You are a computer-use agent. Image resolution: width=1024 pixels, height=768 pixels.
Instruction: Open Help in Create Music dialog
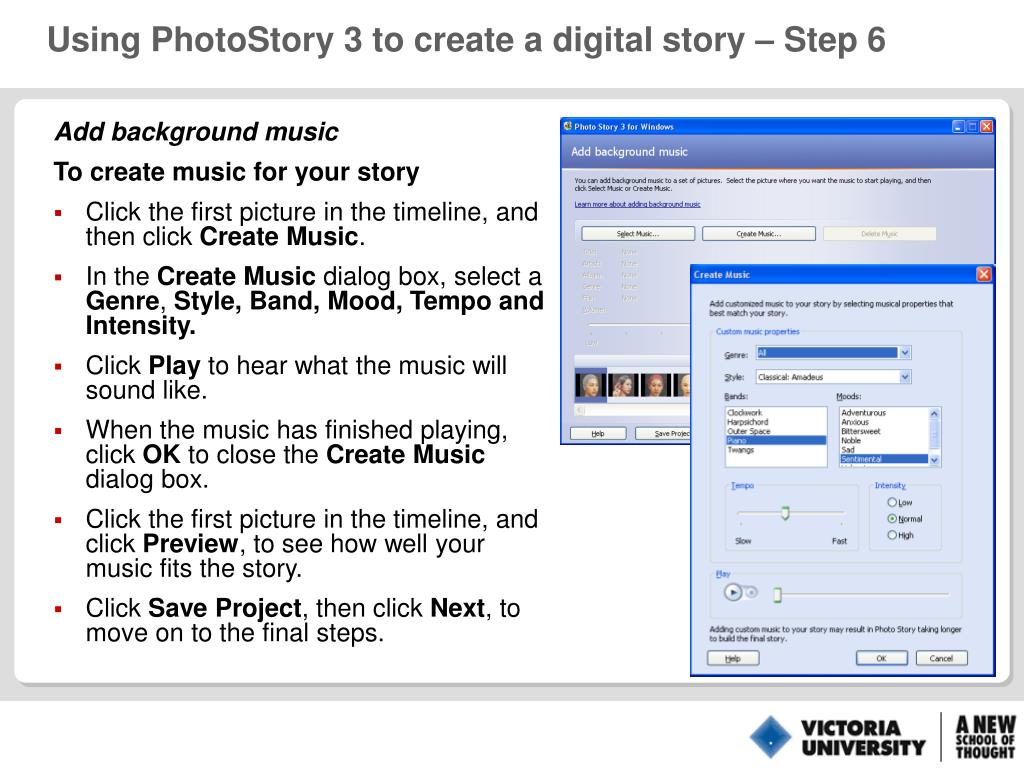(733, 658)
